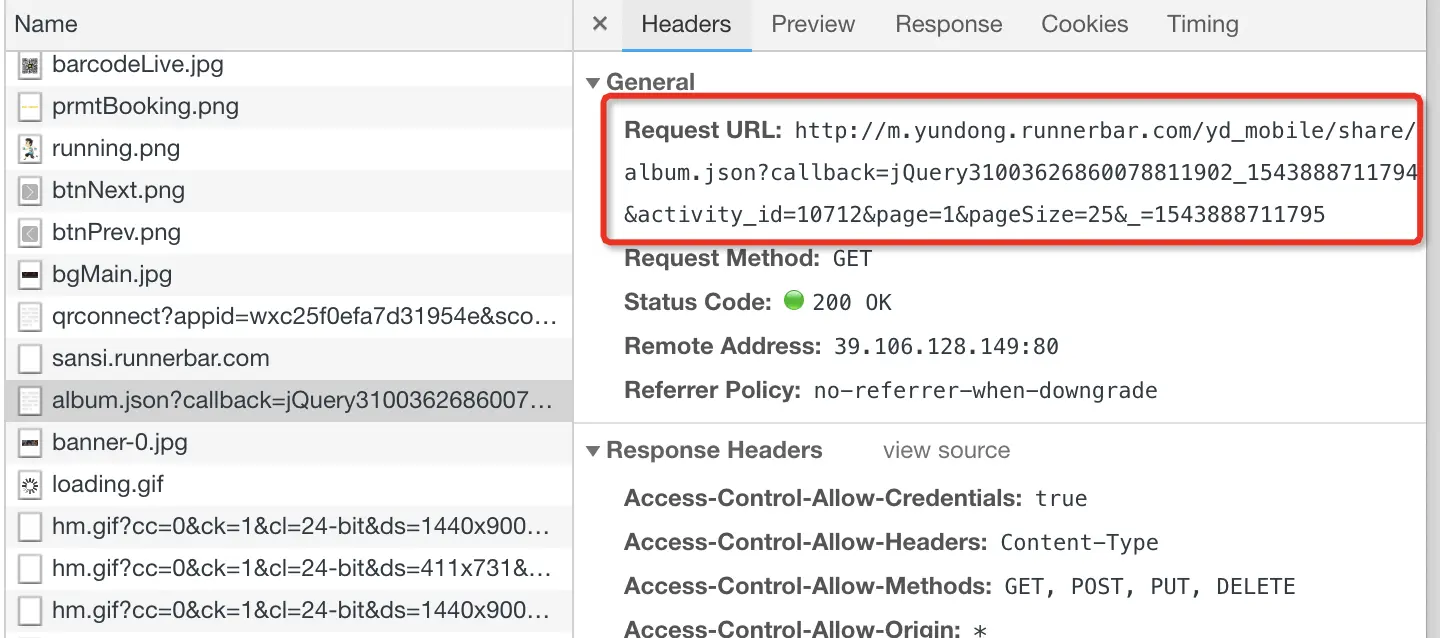The height and width of the screenshot is (638, 1440).
Task: Switch to the Headers tab
Action: point(686,24)
